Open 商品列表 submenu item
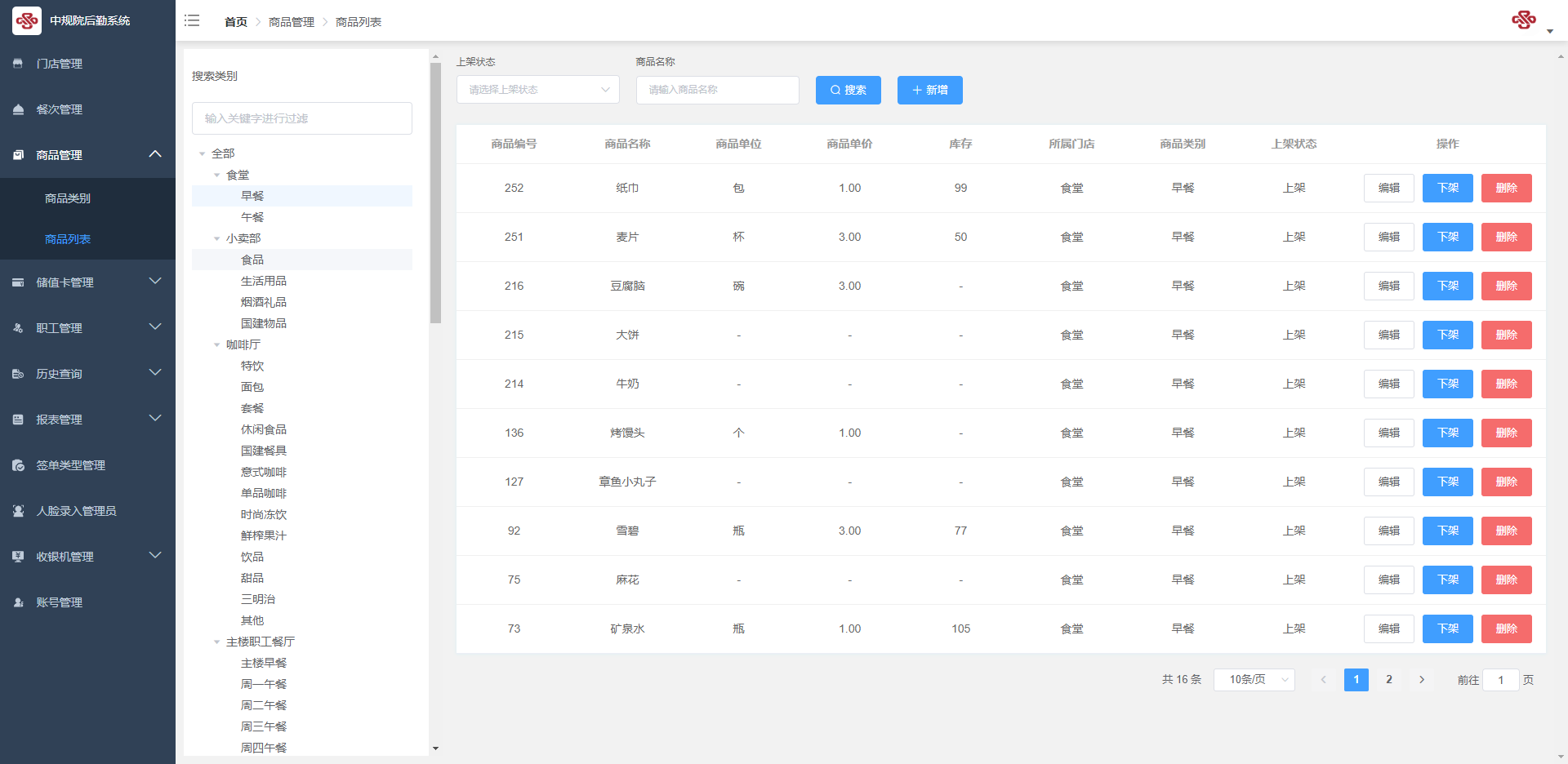1568x764 pixels. coord(87,239)
